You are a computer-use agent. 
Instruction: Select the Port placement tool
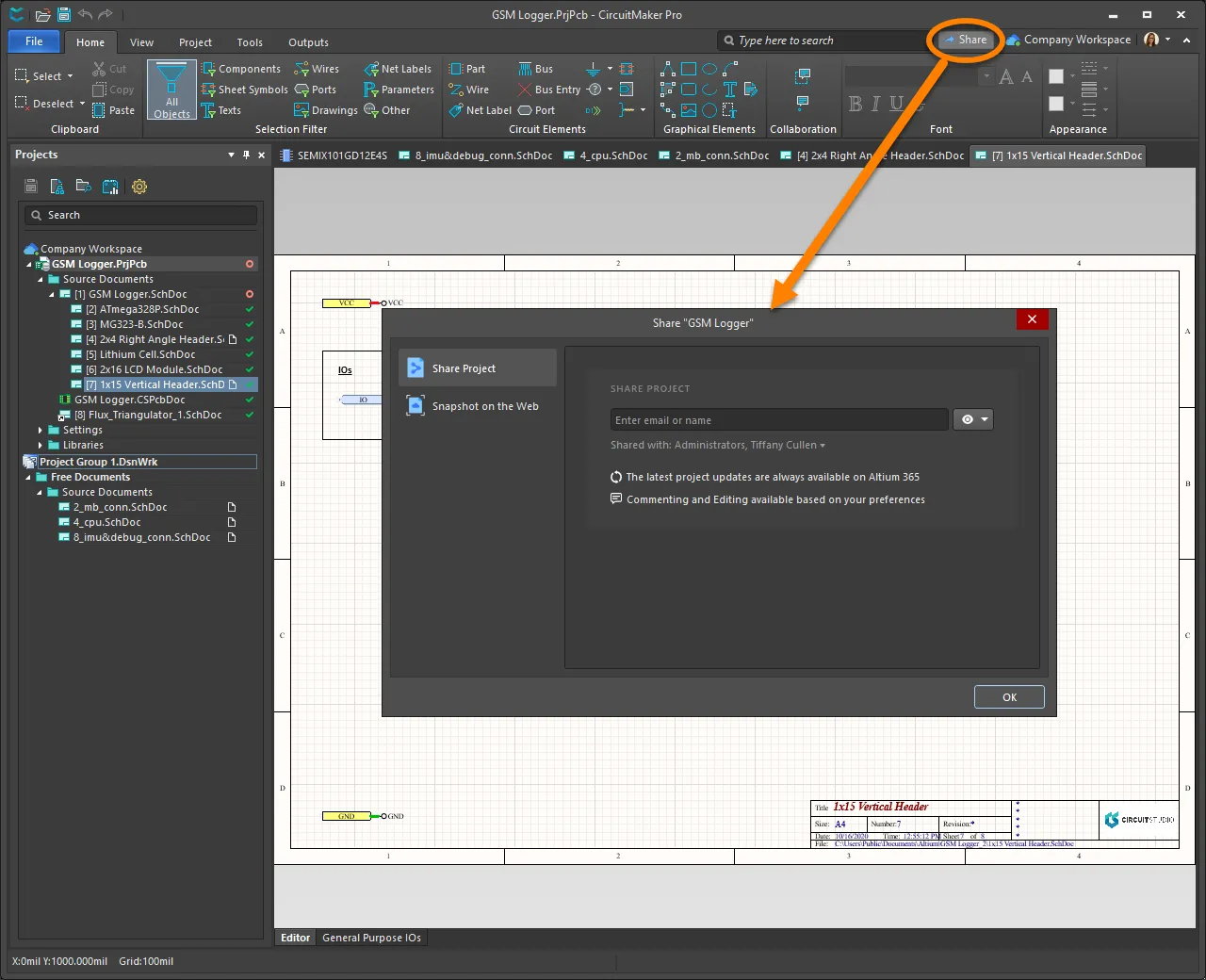(537, 110)
